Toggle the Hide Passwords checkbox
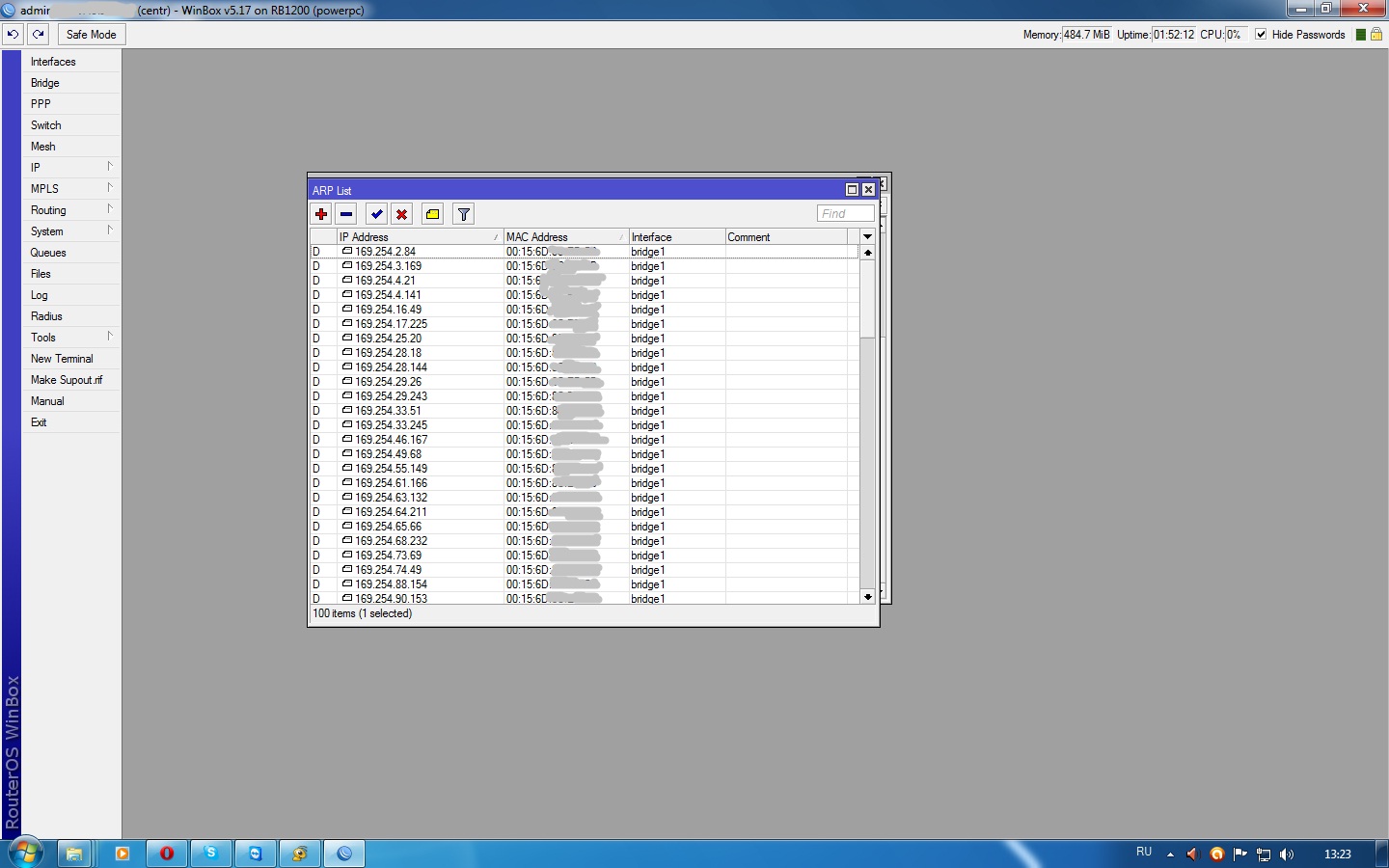Screen dimensions: 1389x868 [x=1261, y=35]
